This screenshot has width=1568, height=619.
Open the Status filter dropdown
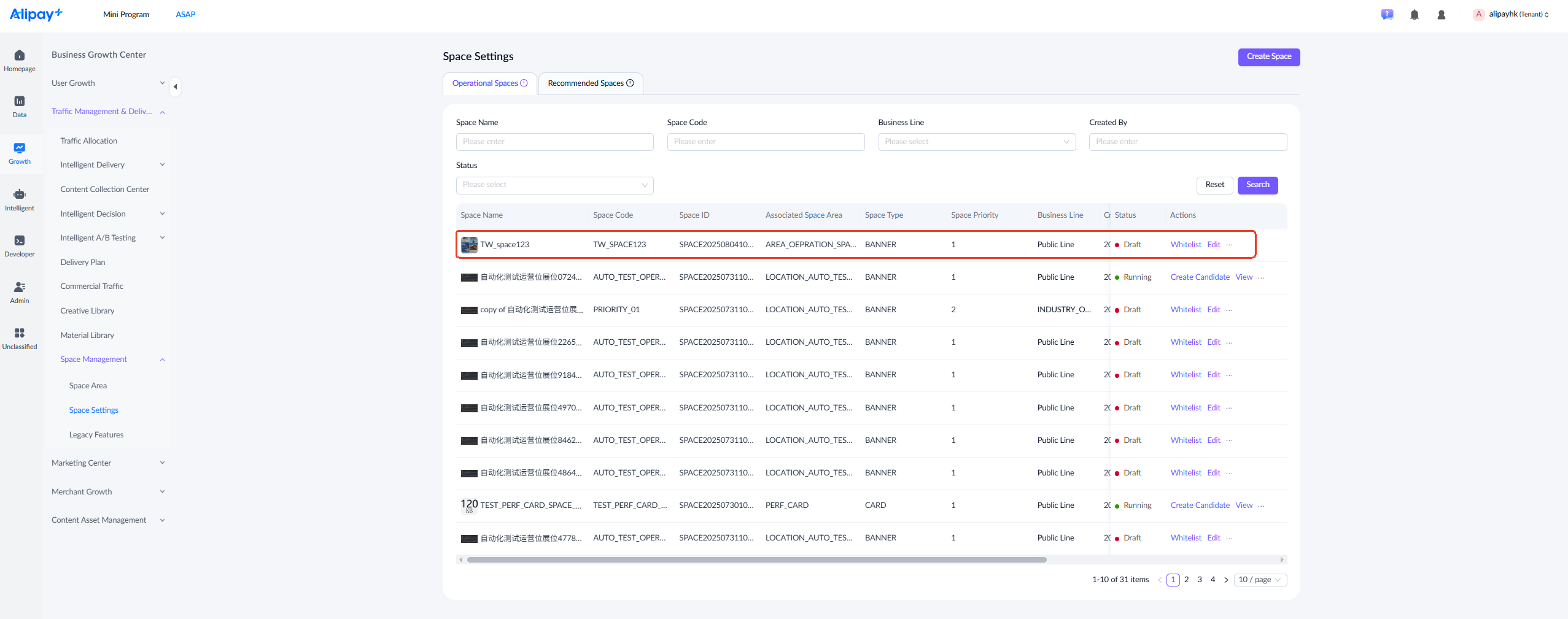(554, 185)
